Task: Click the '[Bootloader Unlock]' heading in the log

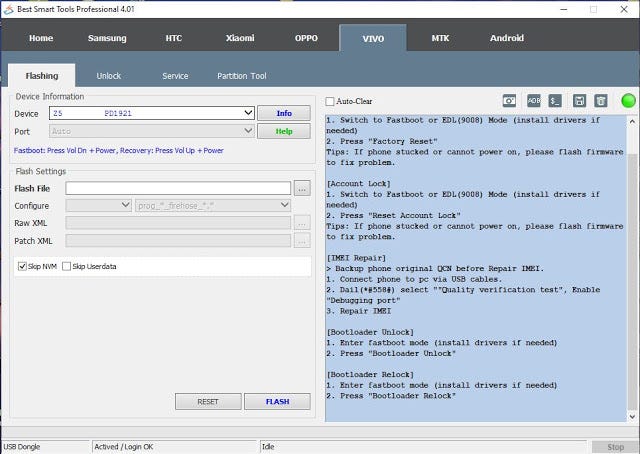Action: click(370, 332)
